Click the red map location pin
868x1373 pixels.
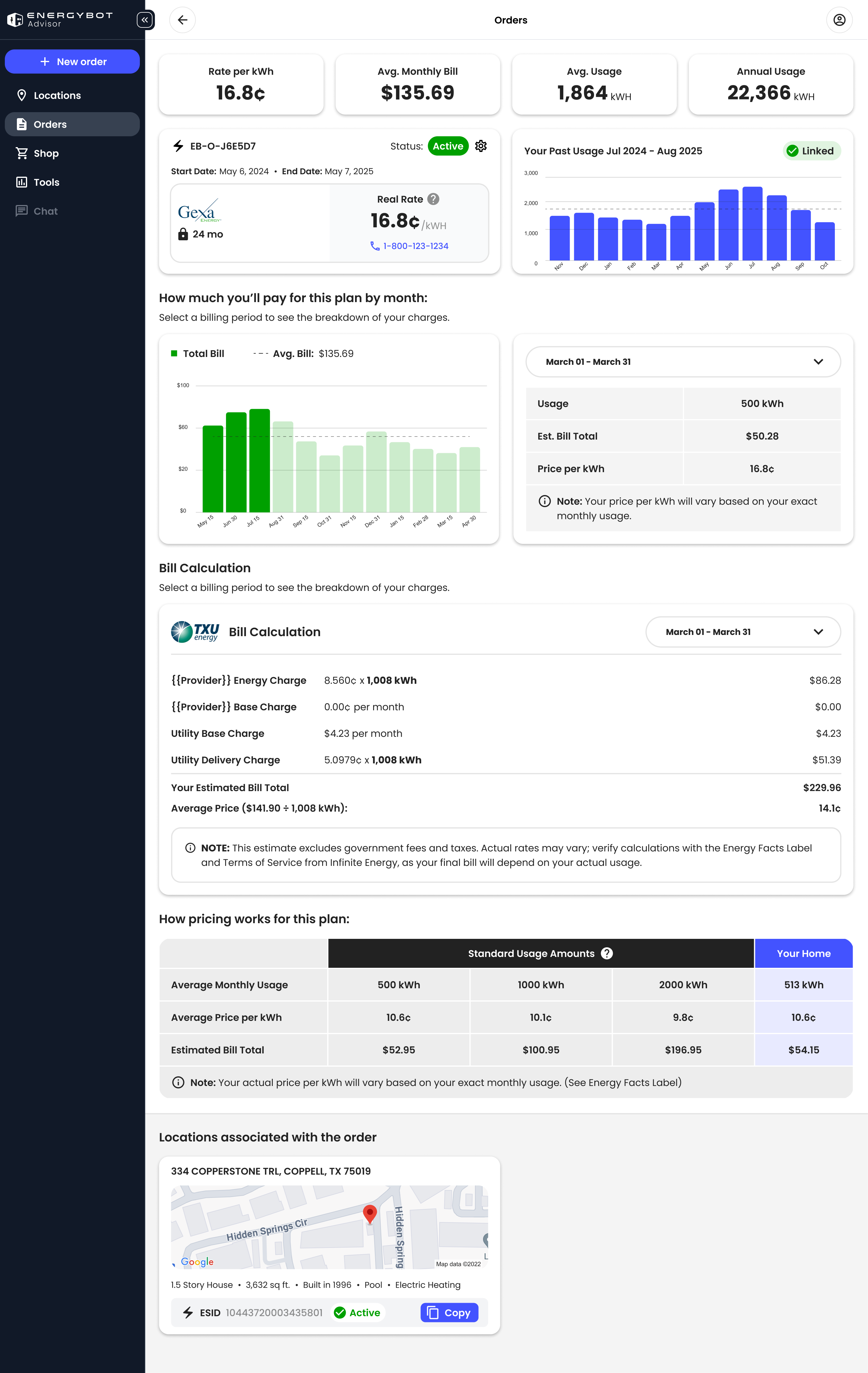tap(370, 1213)
